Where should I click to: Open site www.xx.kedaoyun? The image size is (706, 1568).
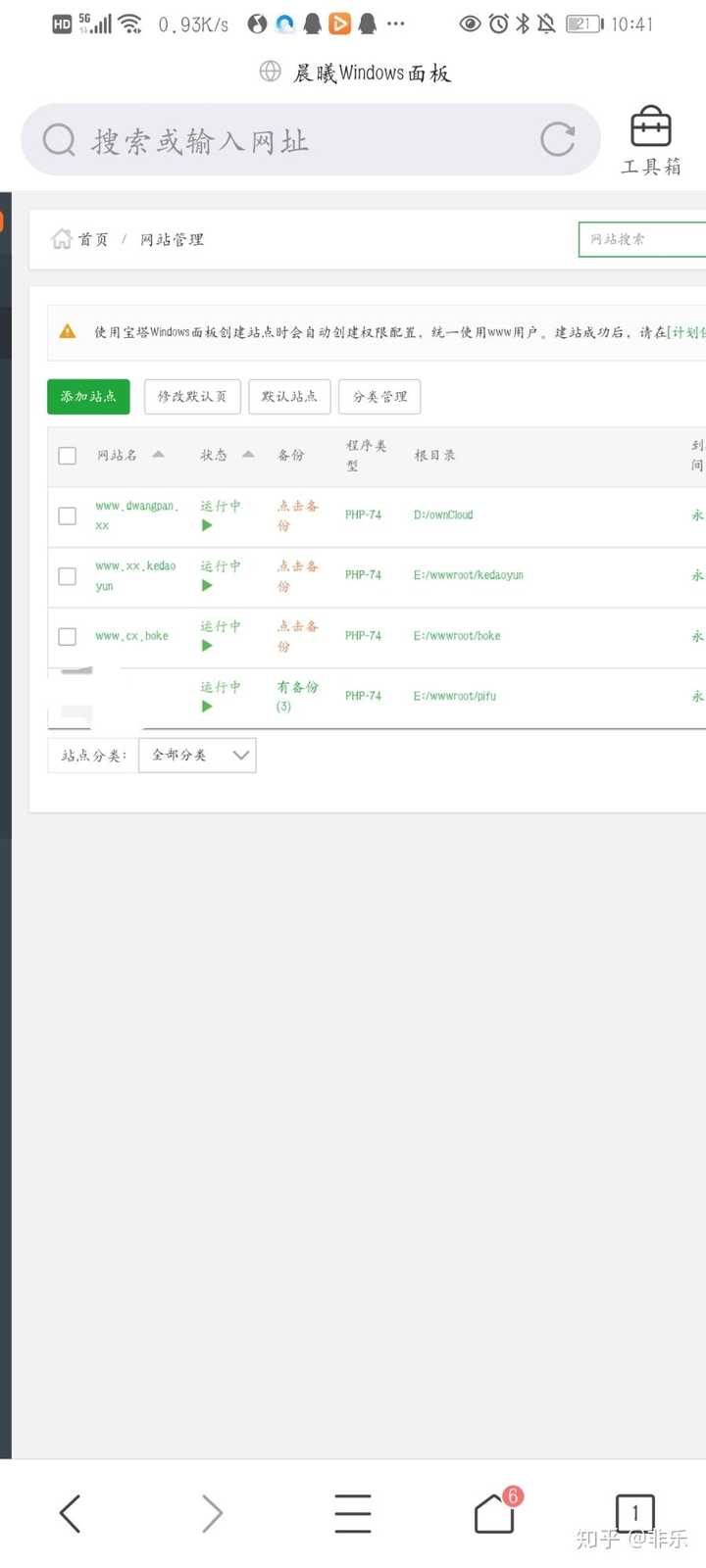135,576
